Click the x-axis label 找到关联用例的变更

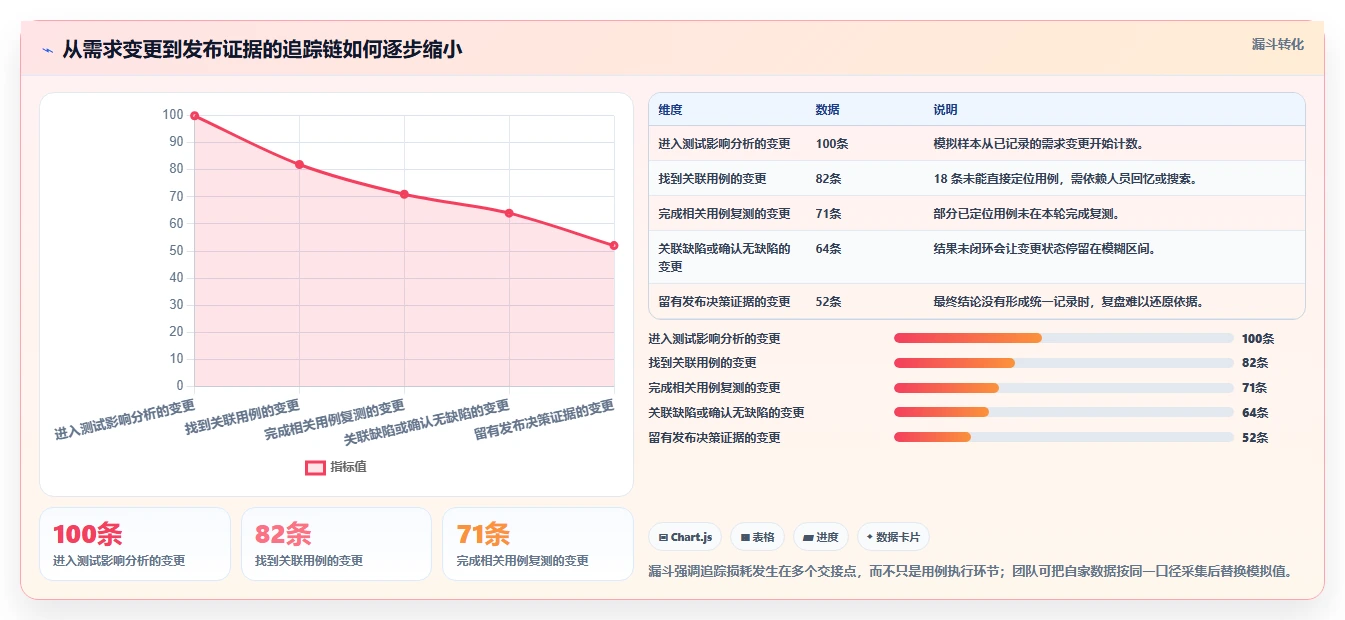(242, 416)
